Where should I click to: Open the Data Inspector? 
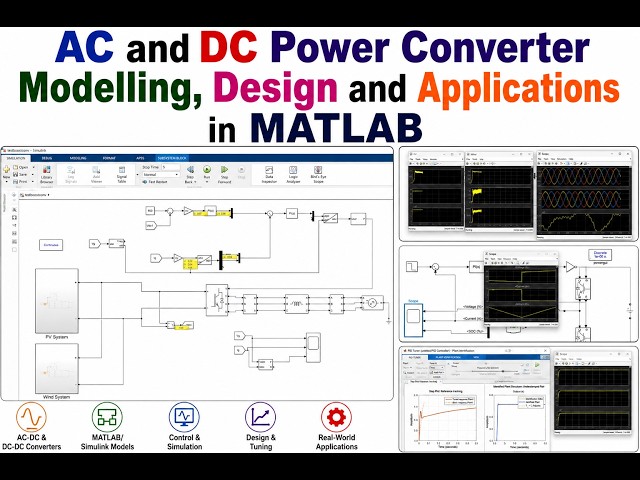click(269, 175)
